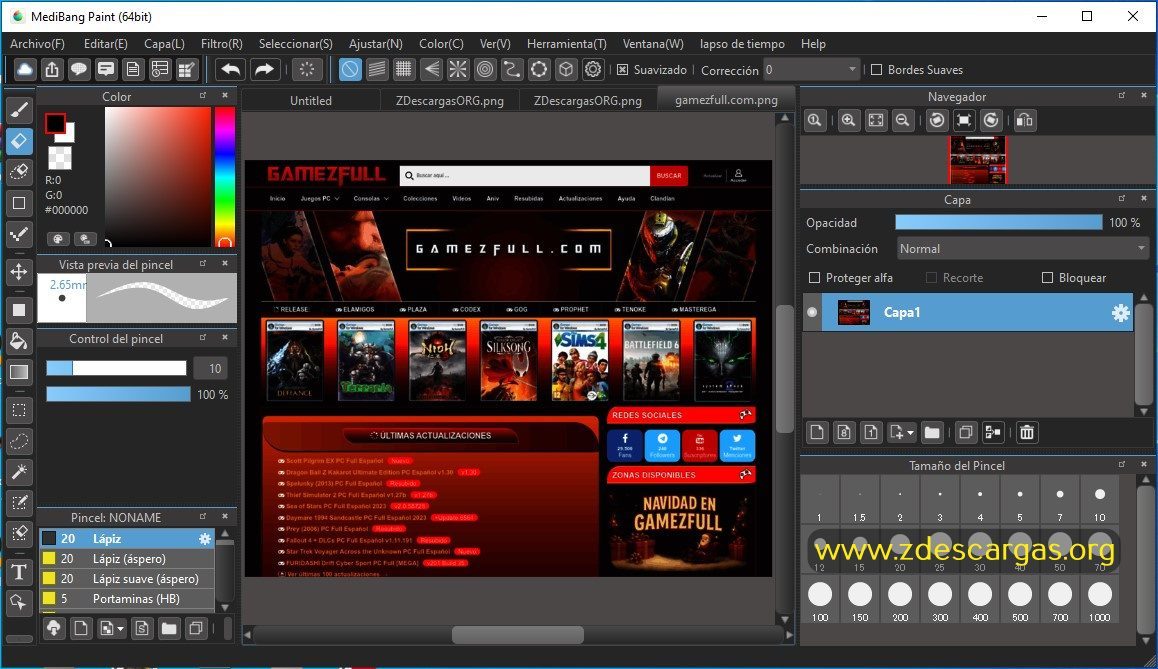Enable the crisscross grid snap
The image size is (1158, 669).
[x=403, y=69]
